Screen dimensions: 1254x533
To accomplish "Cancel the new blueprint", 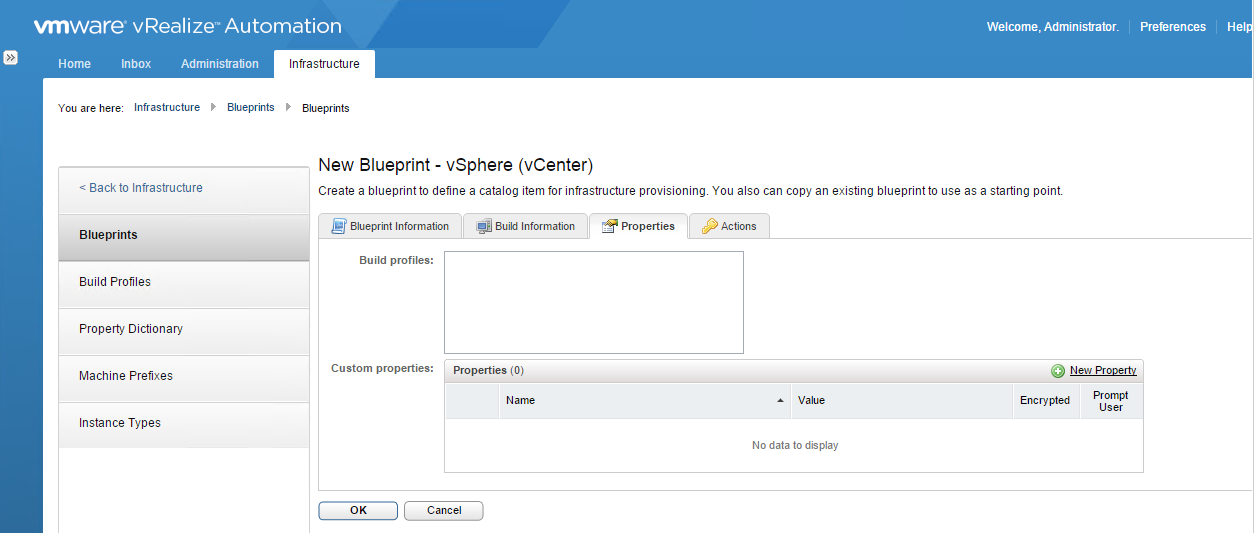I will click(444, 511).
